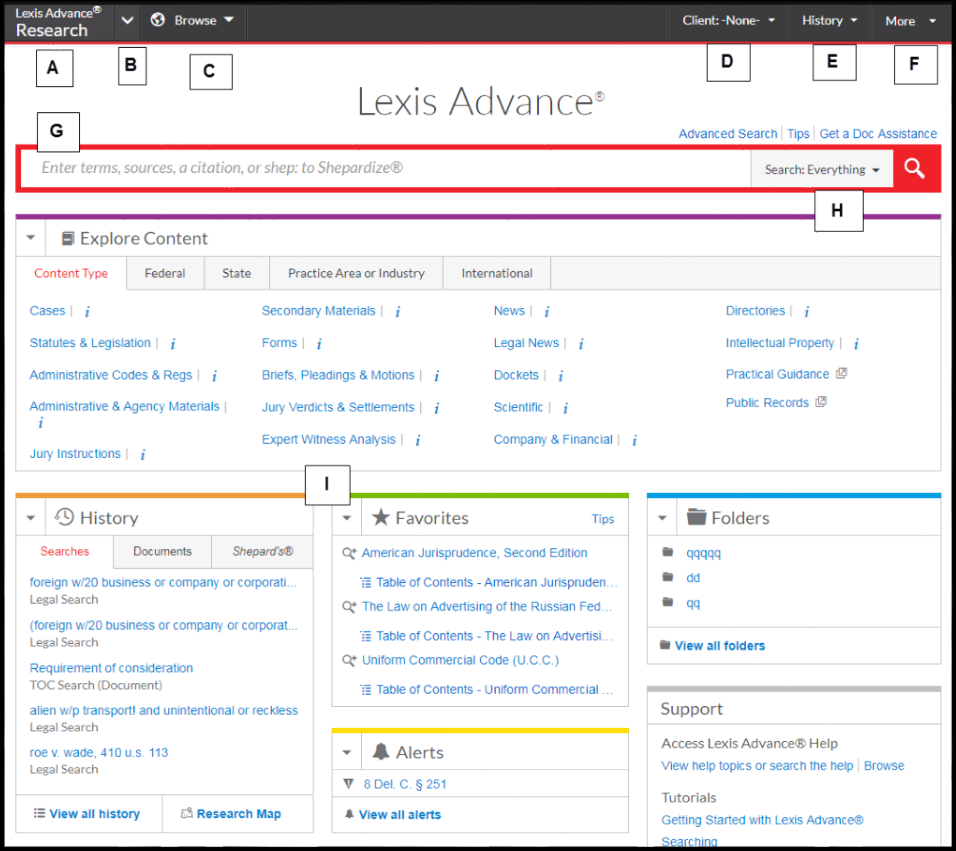Click external link icon beside Practical Guidance

[x=841, y=374]
